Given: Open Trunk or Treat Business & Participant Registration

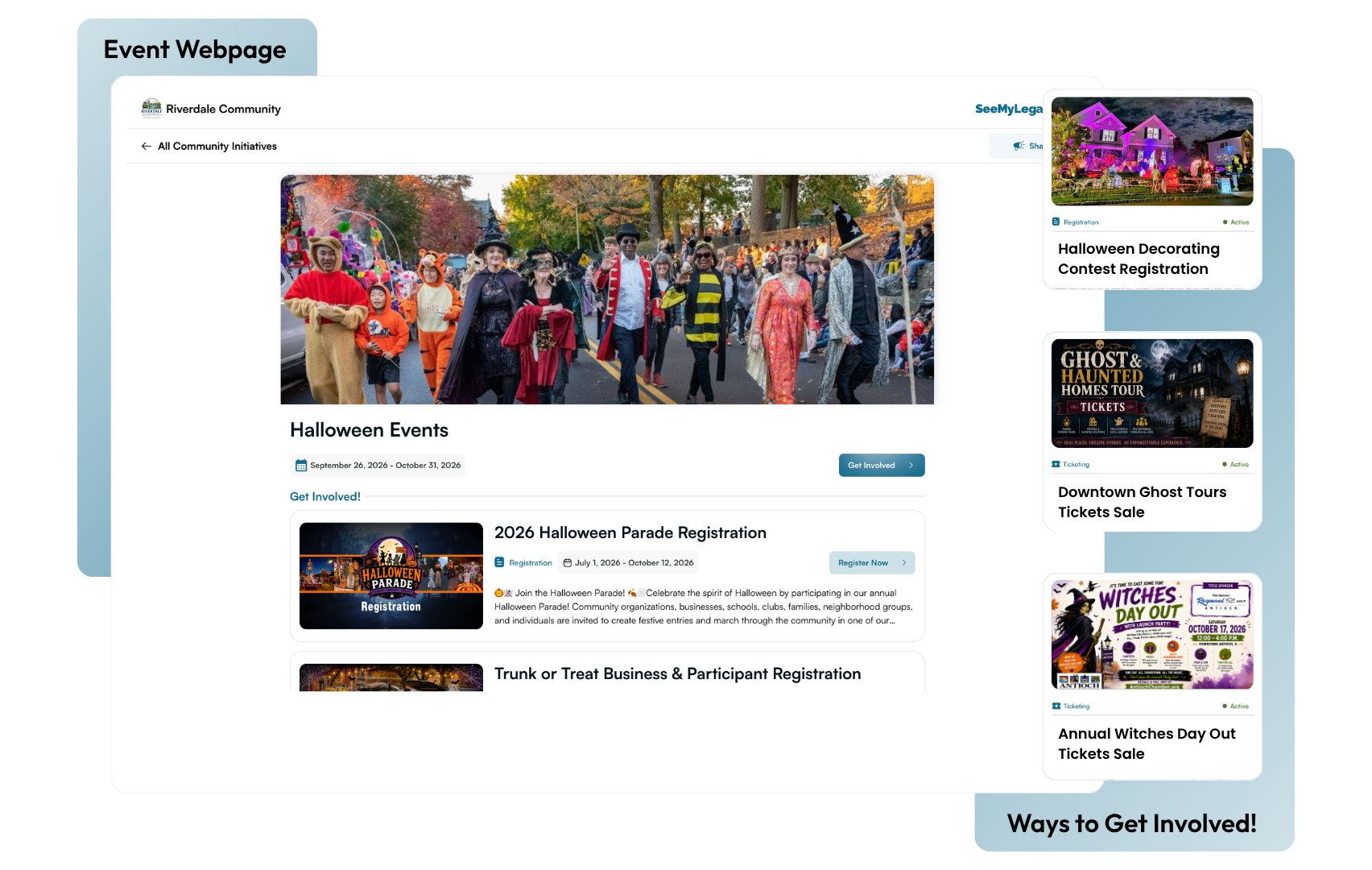Looking at the screenshot, I should (x=678, y=674).
